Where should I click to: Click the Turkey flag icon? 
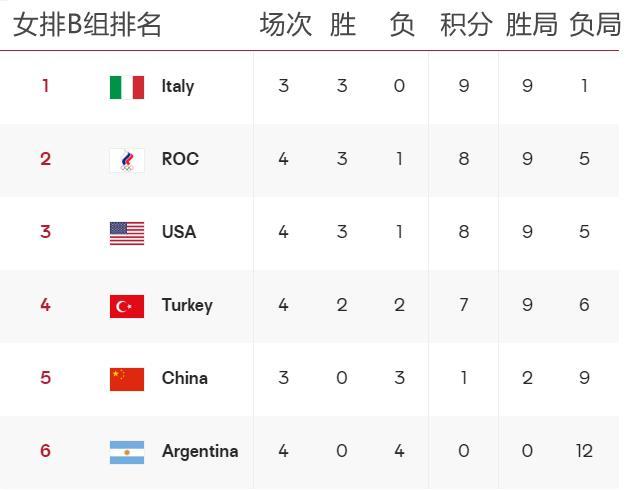tap(127, 306)
